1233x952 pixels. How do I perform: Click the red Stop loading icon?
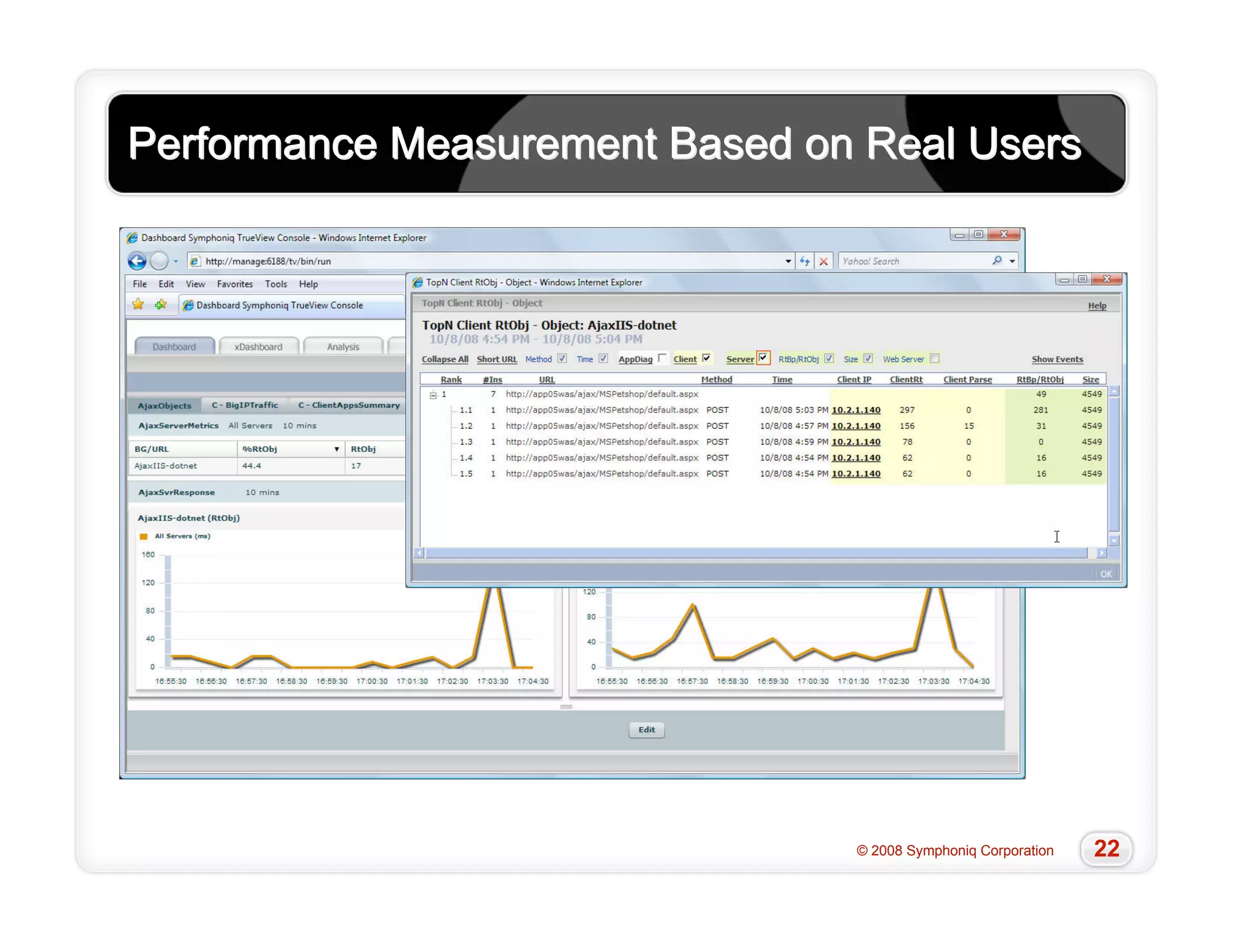[824, 261]
